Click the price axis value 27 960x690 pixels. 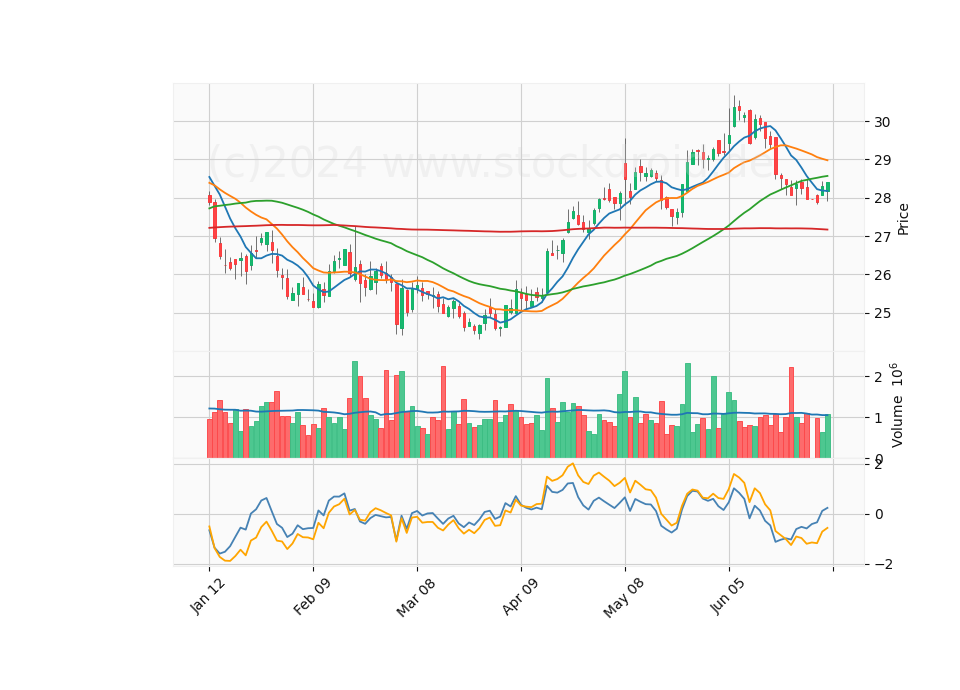click(882, 237)
